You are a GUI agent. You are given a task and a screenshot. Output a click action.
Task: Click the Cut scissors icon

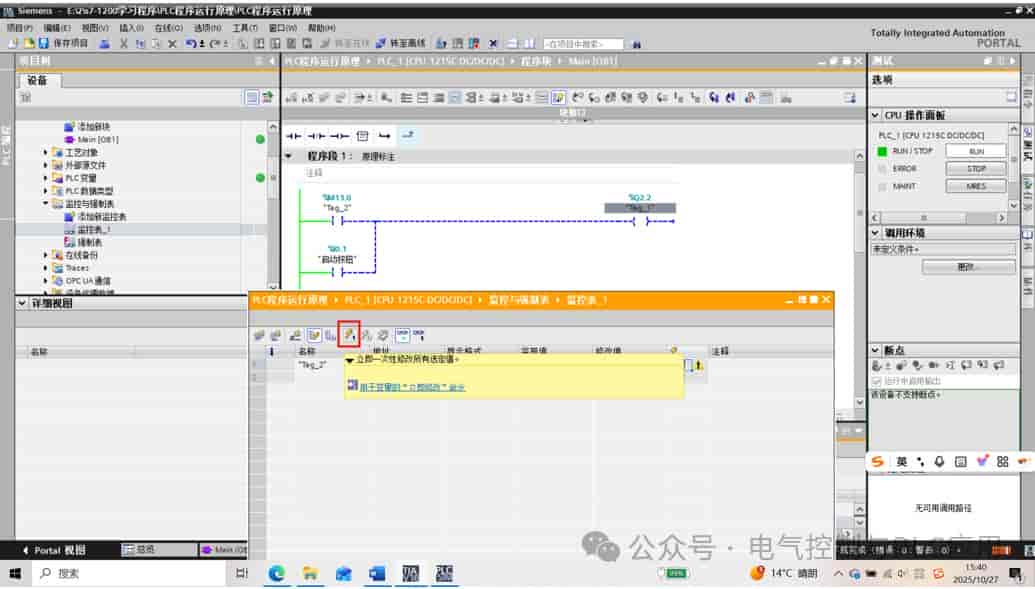123,44
